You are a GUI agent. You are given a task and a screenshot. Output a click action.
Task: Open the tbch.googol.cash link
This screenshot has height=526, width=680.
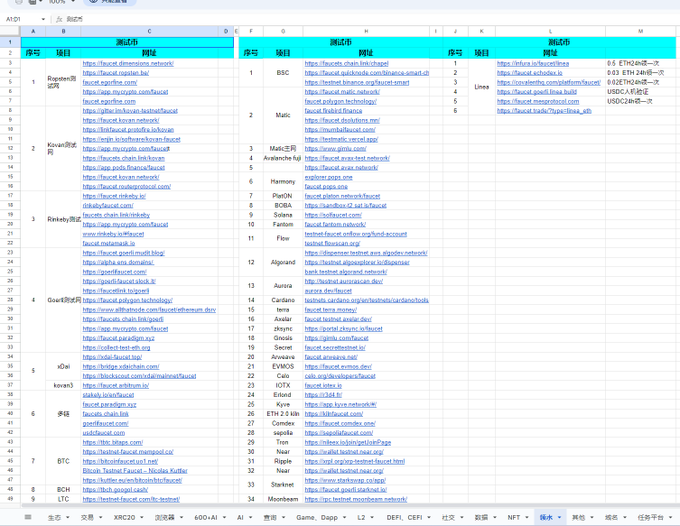[x=115, y=490]
